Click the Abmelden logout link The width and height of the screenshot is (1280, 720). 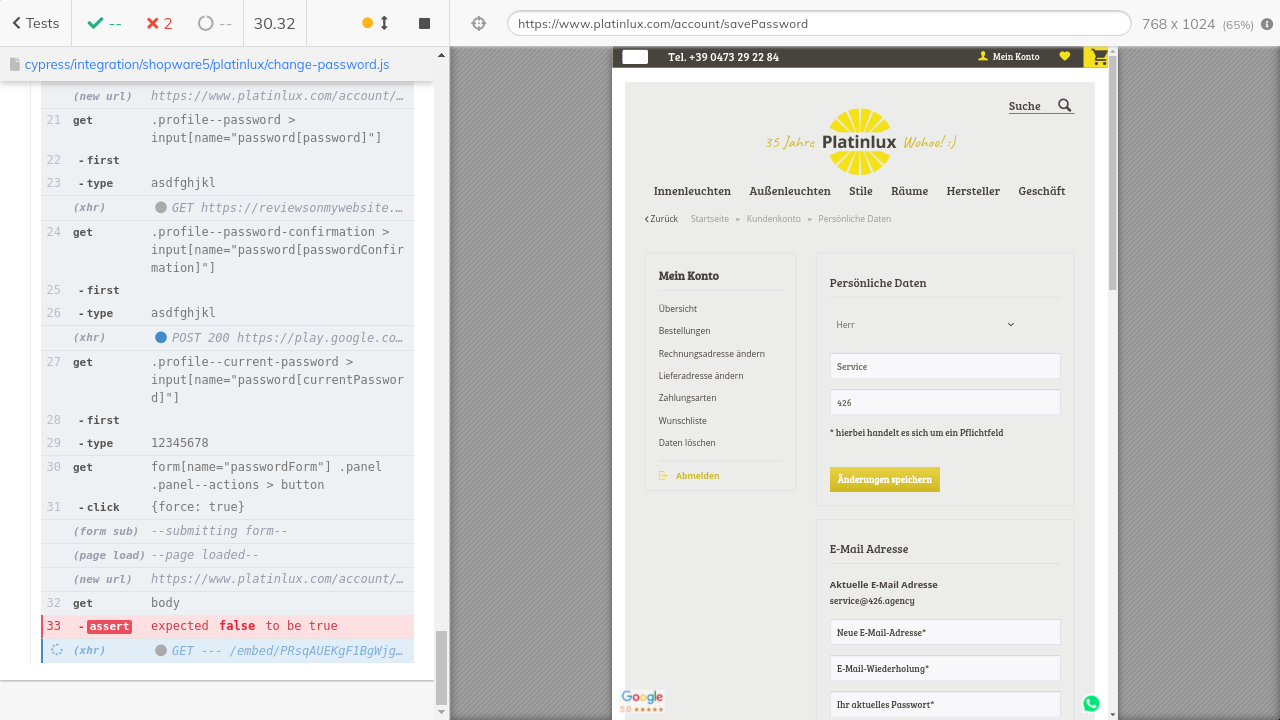point(697,476)
